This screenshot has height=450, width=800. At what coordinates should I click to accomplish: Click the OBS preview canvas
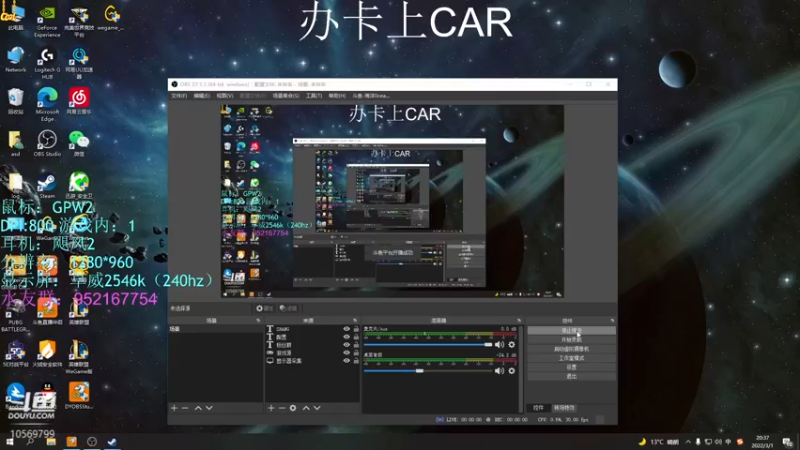pos(392,201)
